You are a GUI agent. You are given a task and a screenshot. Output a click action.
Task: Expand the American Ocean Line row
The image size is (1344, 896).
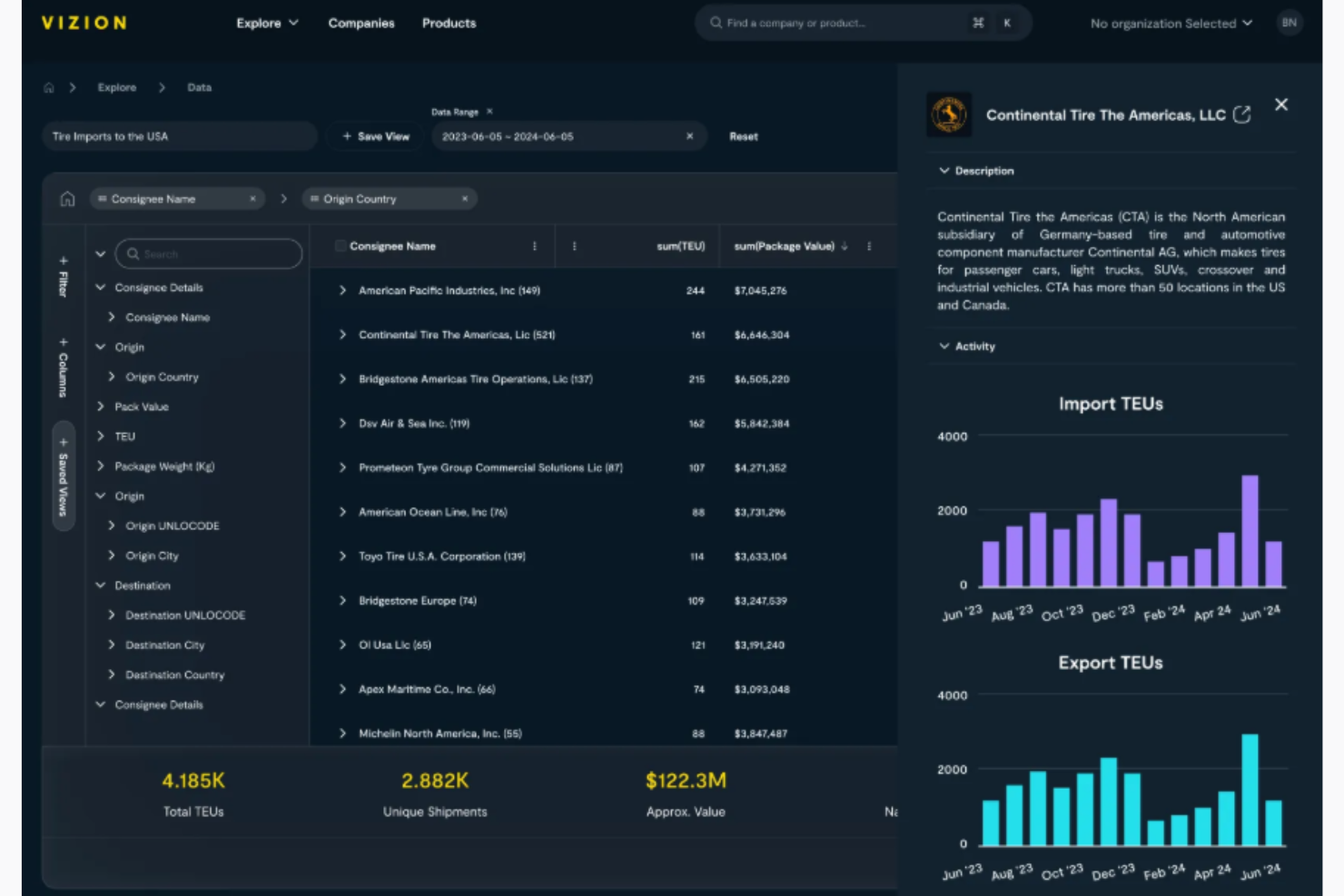click(x=342, y=512)
